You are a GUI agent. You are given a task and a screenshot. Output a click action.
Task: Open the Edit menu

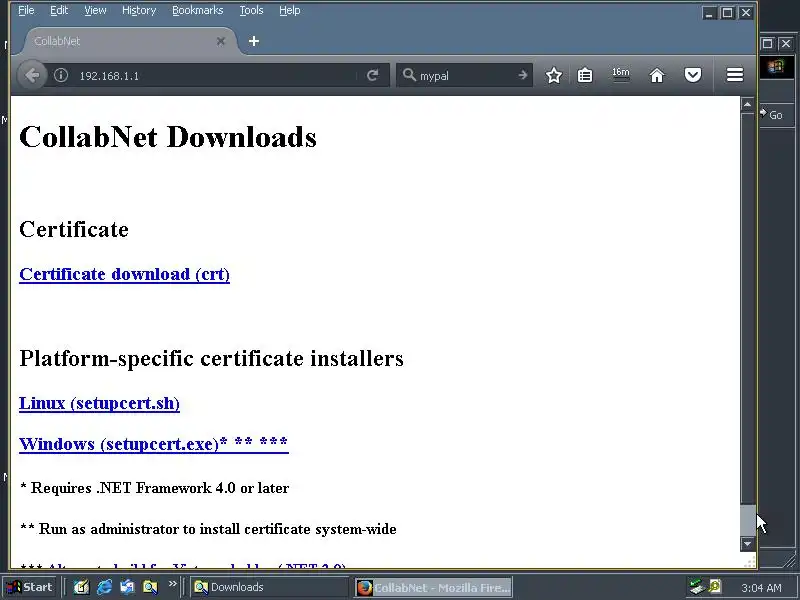click(59, 10)
